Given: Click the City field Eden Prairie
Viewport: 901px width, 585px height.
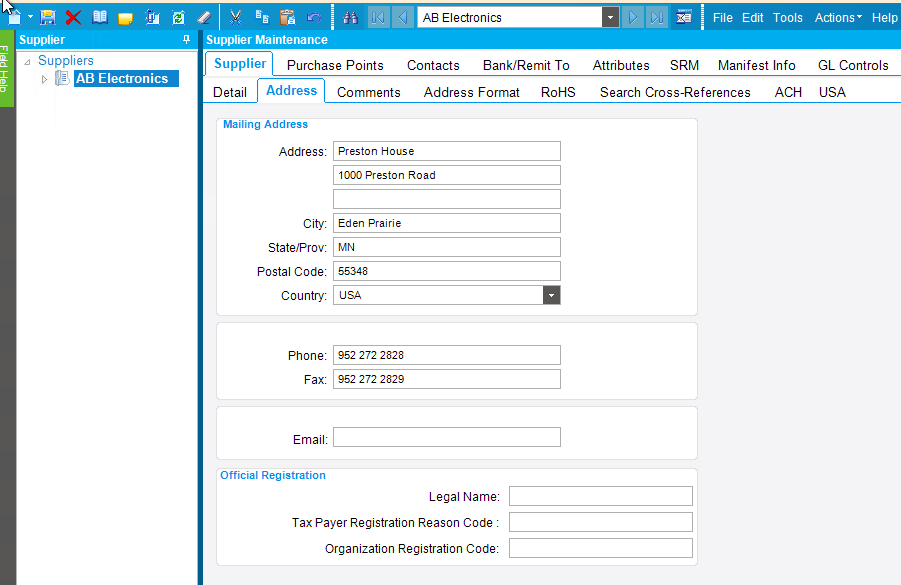Looking at the screenshot, I should click(x=446, y=223).
